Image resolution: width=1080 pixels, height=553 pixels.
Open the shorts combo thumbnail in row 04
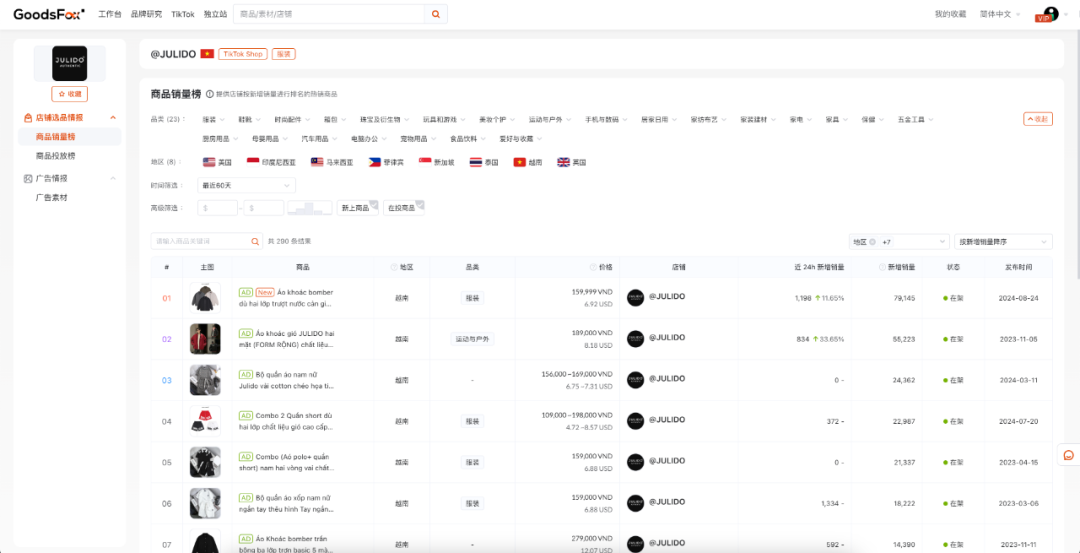click(205, 421)
